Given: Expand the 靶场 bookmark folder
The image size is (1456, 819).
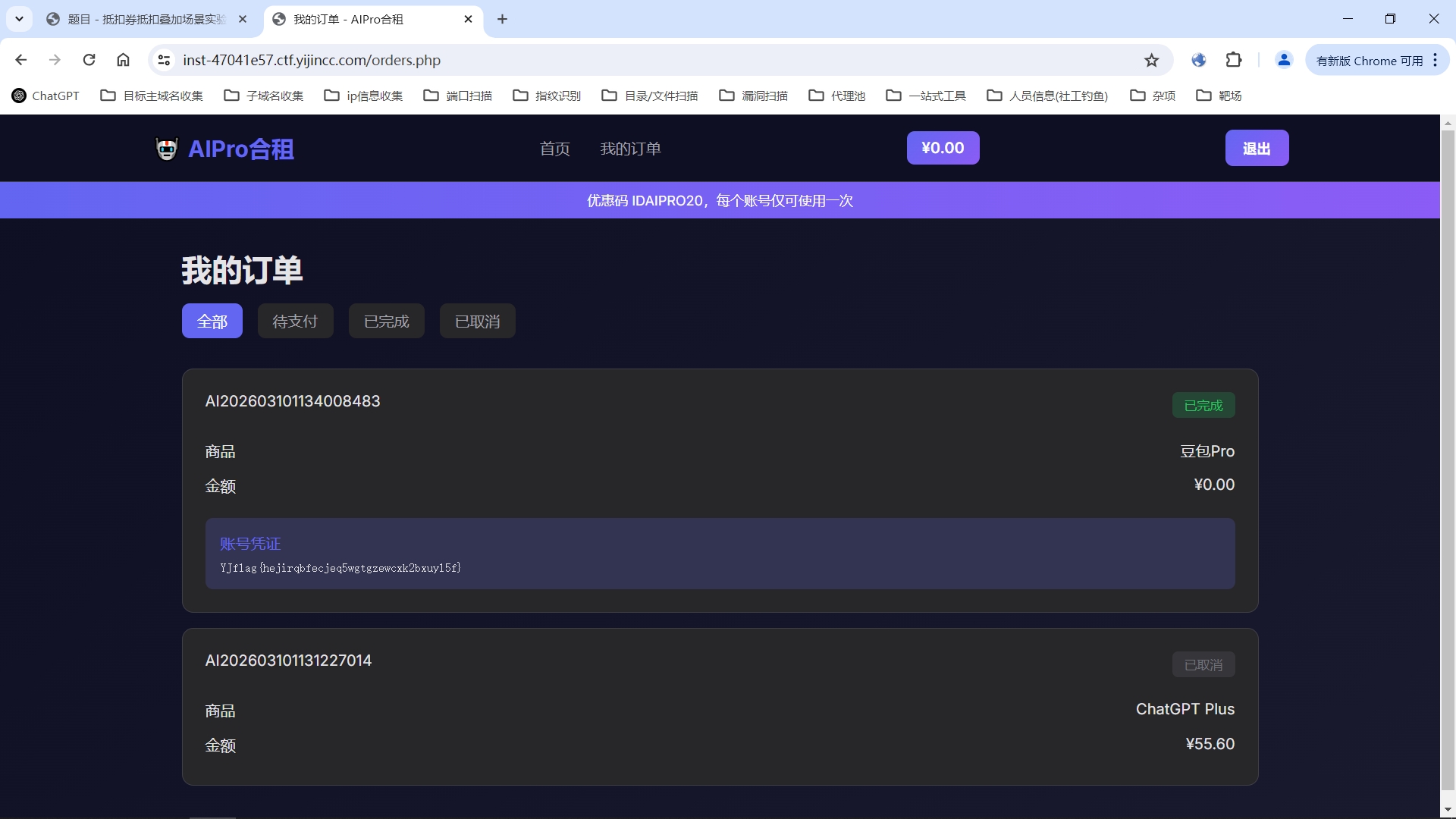Looking at the screenshot, I should [1219, 96].
